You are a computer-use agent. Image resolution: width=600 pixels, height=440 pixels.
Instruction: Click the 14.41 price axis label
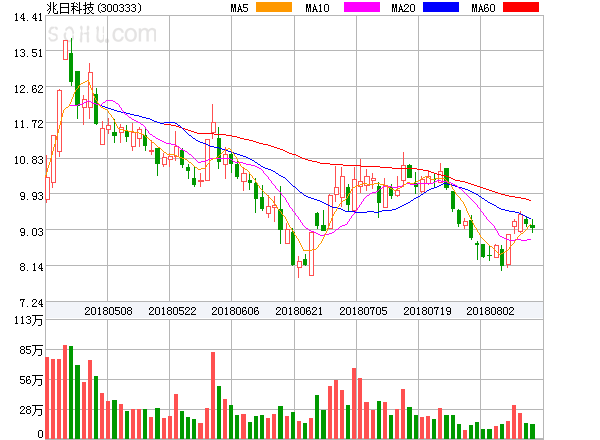pos(28,17)
